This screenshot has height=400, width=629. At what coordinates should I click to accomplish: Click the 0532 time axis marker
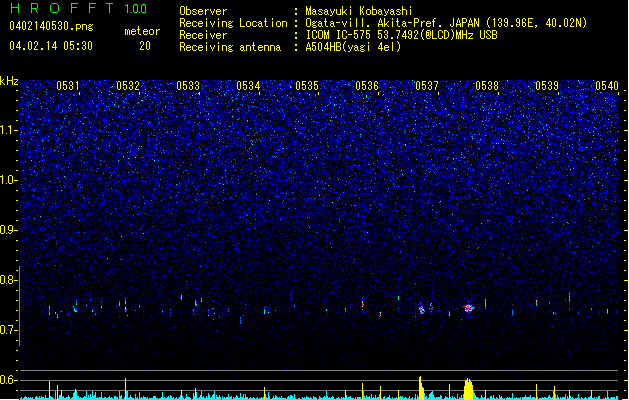128,86
